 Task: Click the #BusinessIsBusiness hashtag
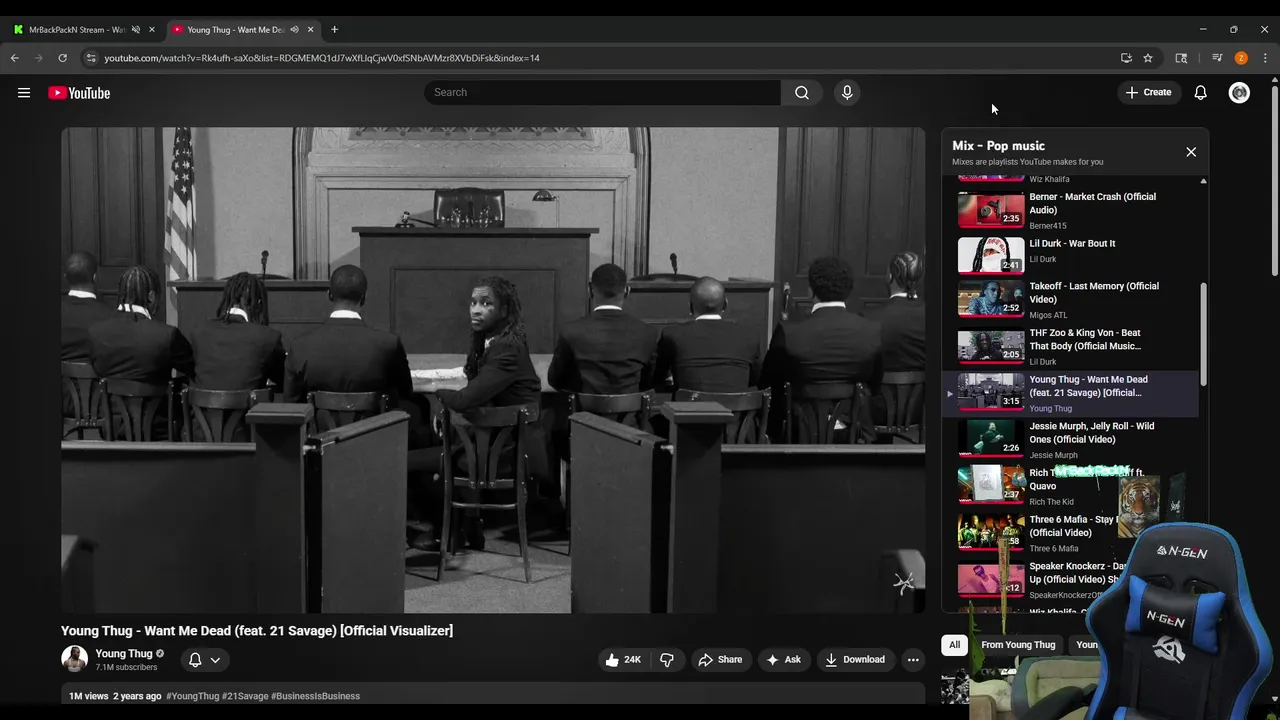pyautogui.click(x=315, y=696)
